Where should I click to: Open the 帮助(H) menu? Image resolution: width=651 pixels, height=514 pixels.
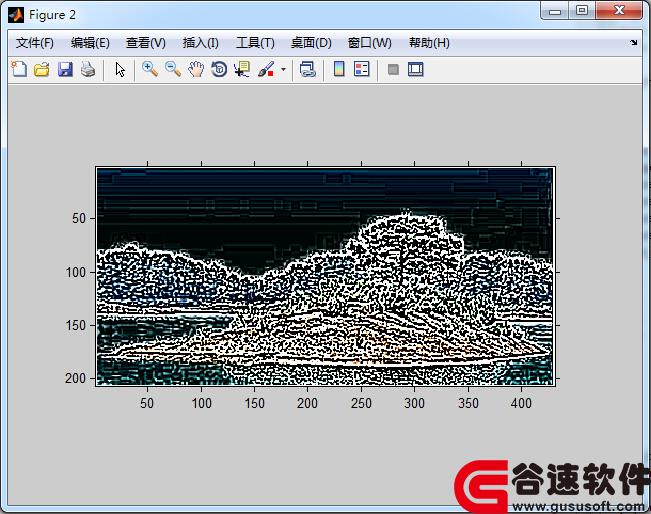[429, 43]
